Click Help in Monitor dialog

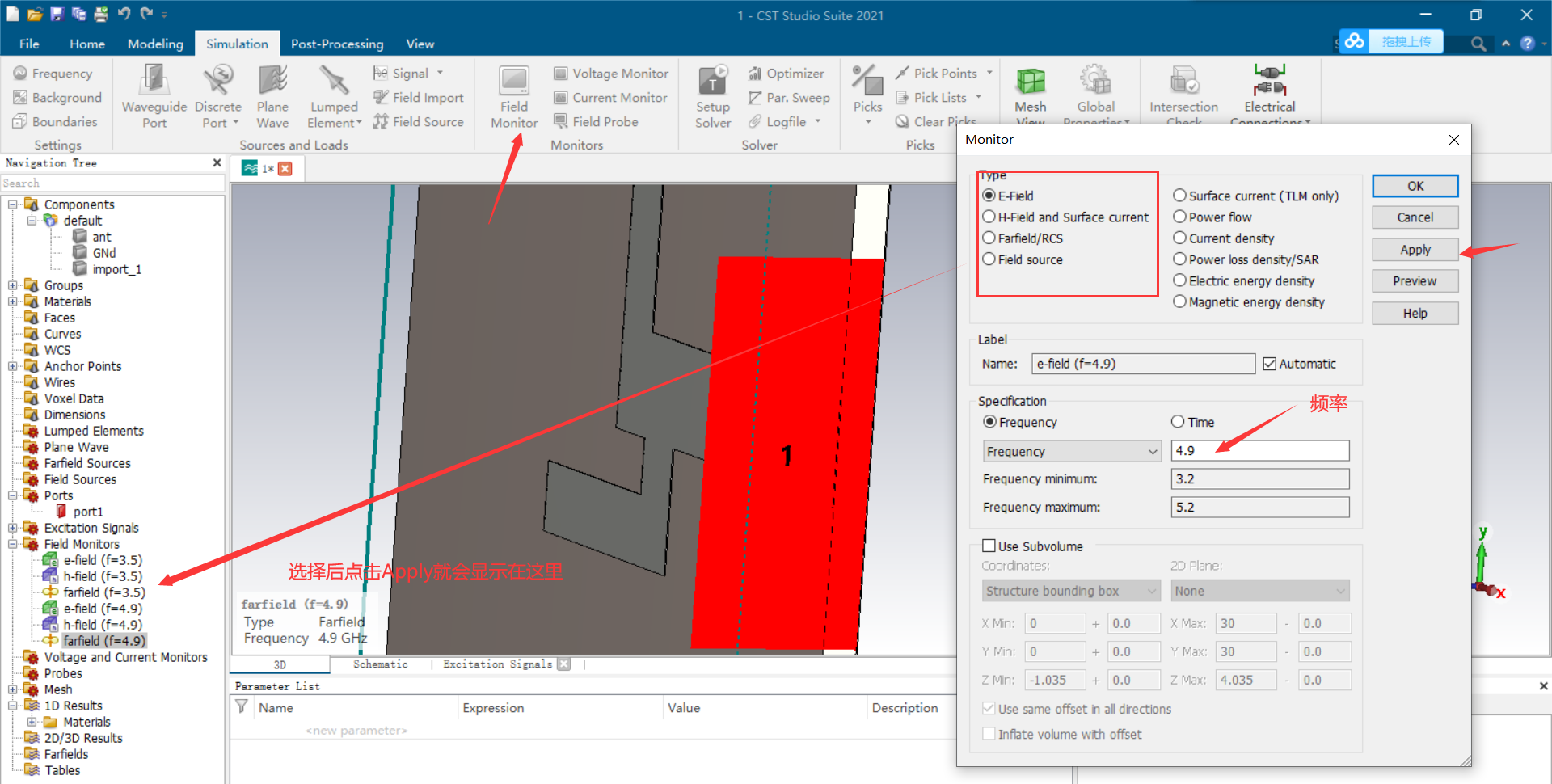pos(1415,314)
